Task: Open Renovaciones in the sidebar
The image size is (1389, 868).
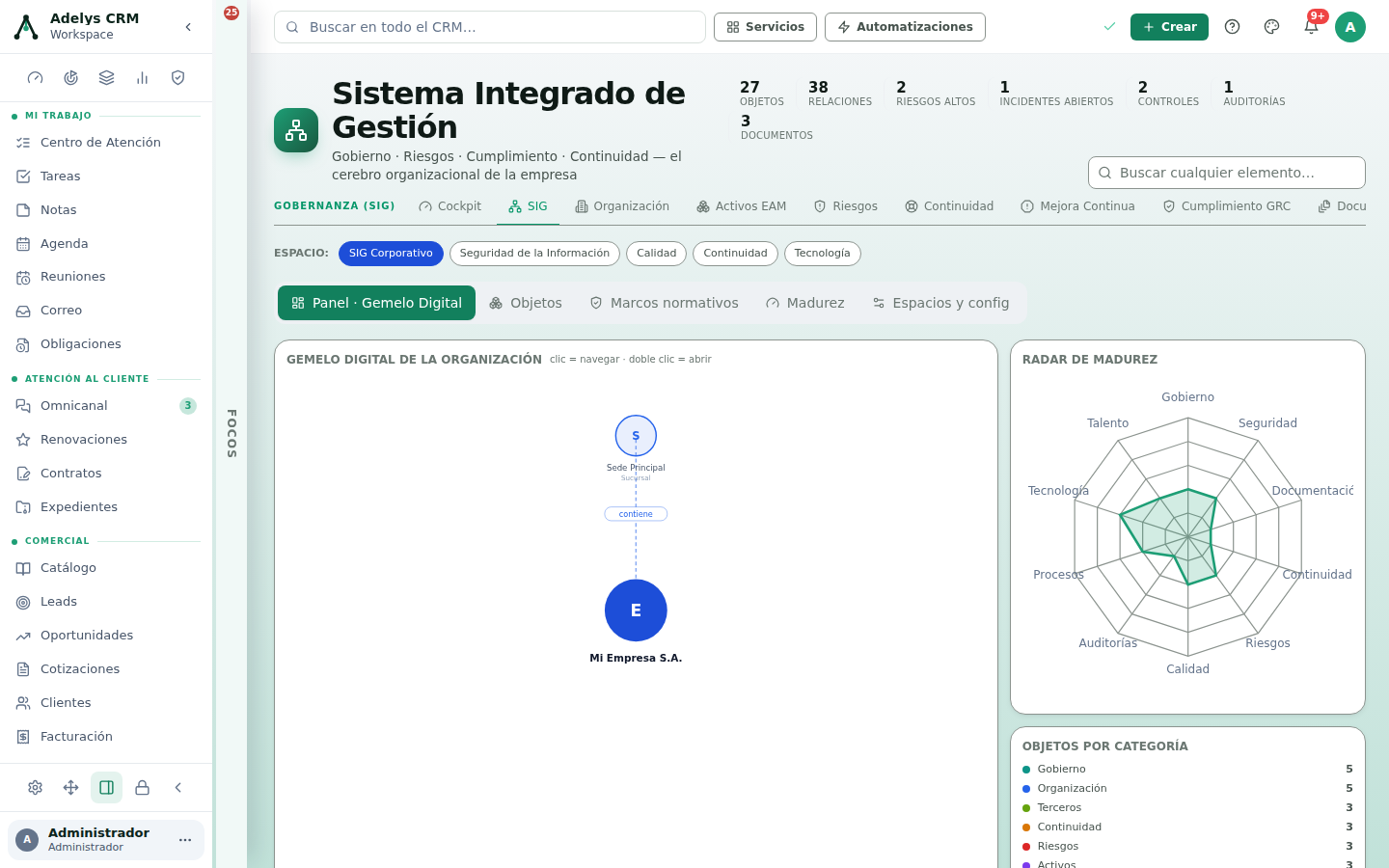Action: [x=106, y=440]
